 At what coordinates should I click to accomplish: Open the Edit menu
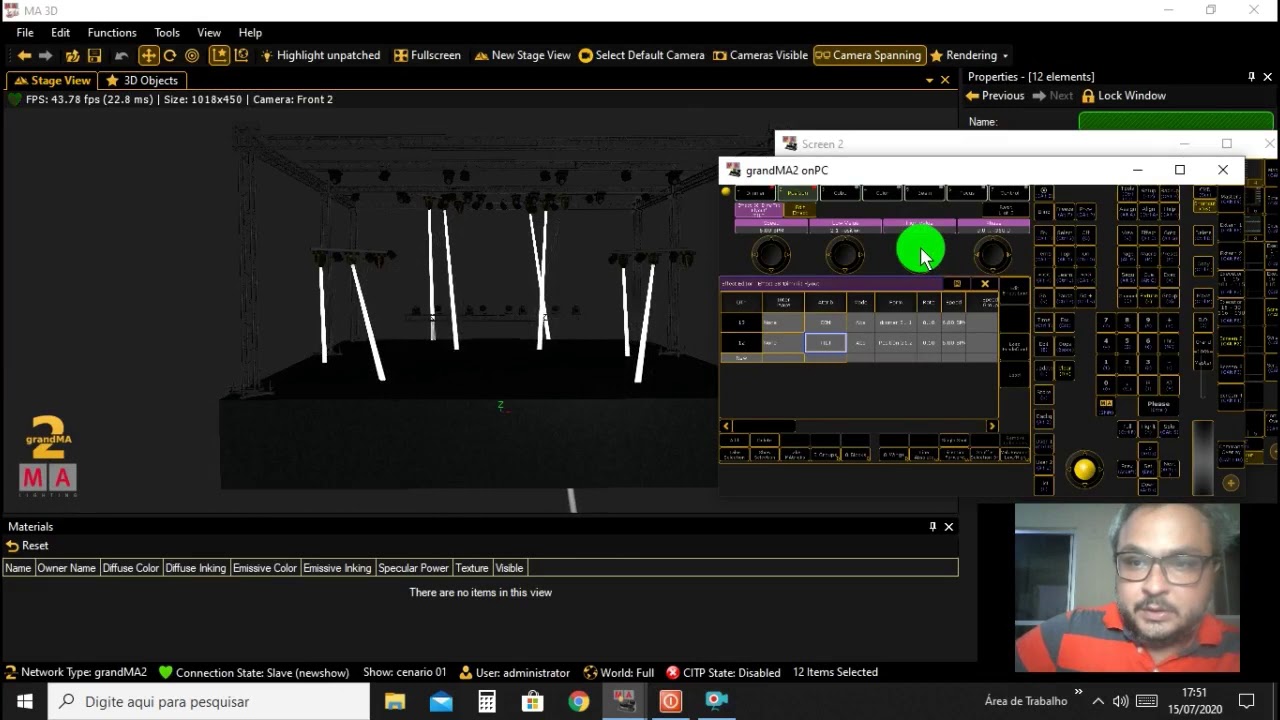(61, 33)
